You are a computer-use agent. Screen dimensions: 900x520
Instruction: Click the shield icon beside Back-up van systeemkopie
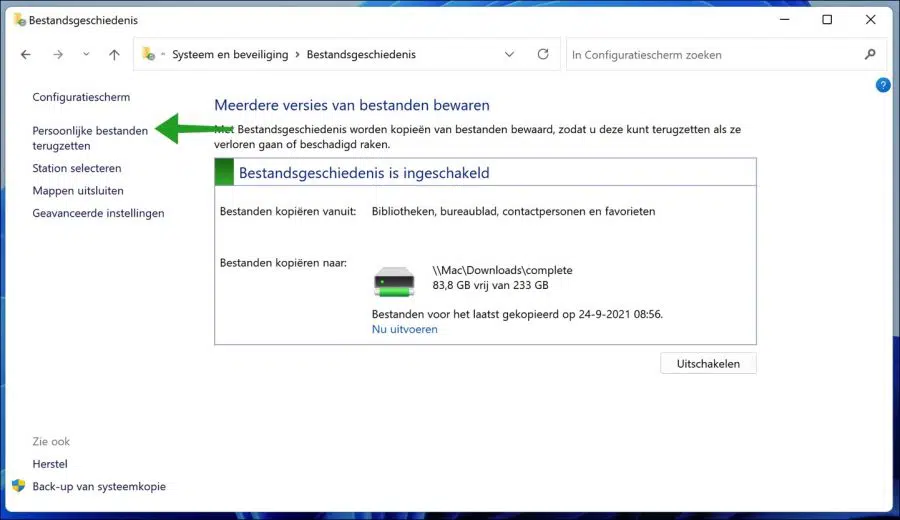(x=19, y=486)
